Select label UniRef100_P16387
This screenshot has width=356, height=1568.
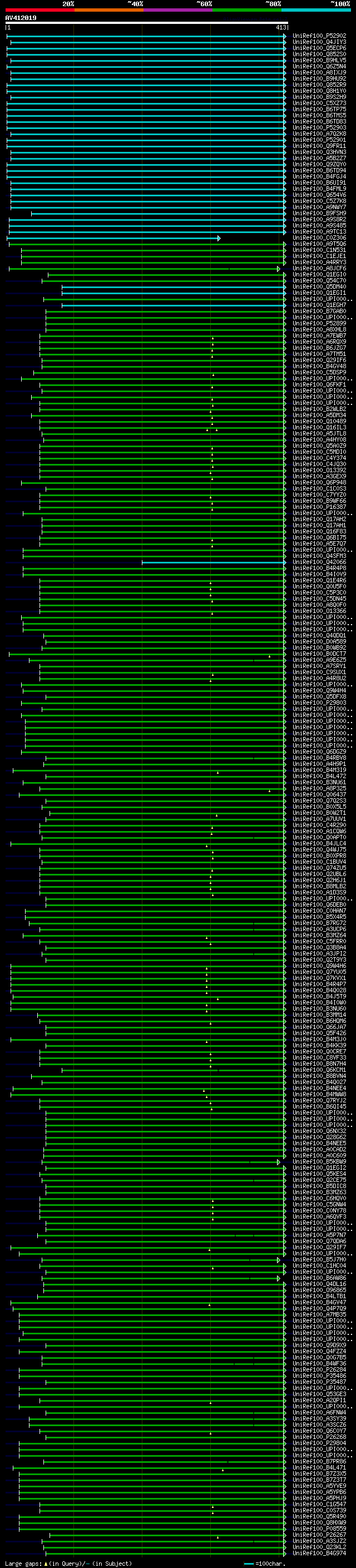tap(319, 507)
